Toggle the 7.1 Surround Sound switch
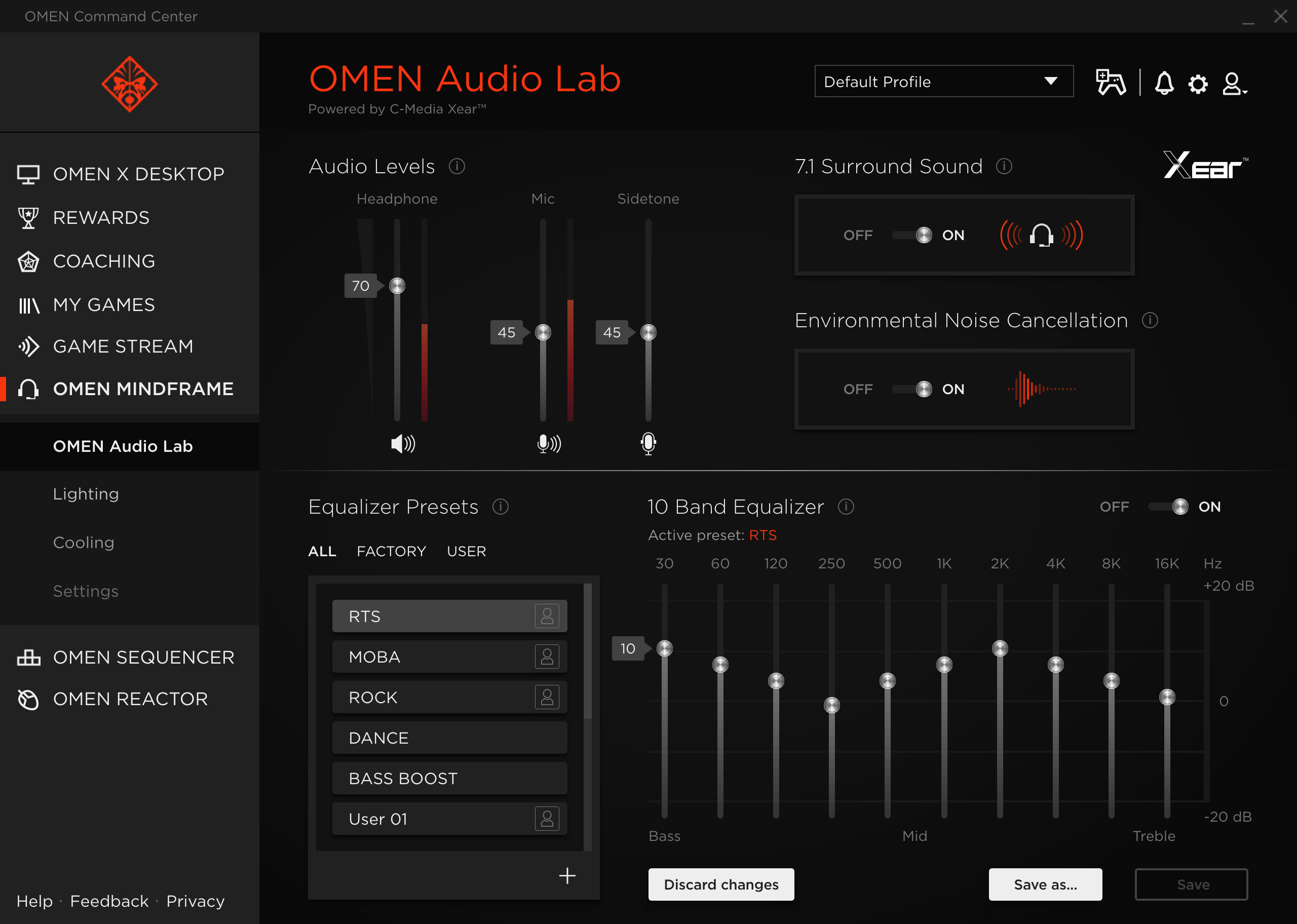Viewport: 1297px width, 924px height. coord(911,235)
